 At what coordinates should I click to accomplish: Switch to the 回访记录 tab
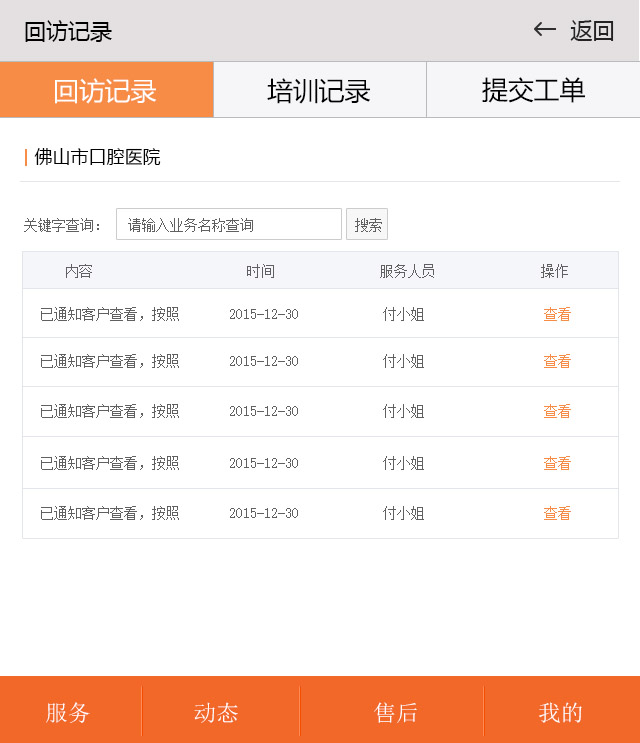coord(106,90)
